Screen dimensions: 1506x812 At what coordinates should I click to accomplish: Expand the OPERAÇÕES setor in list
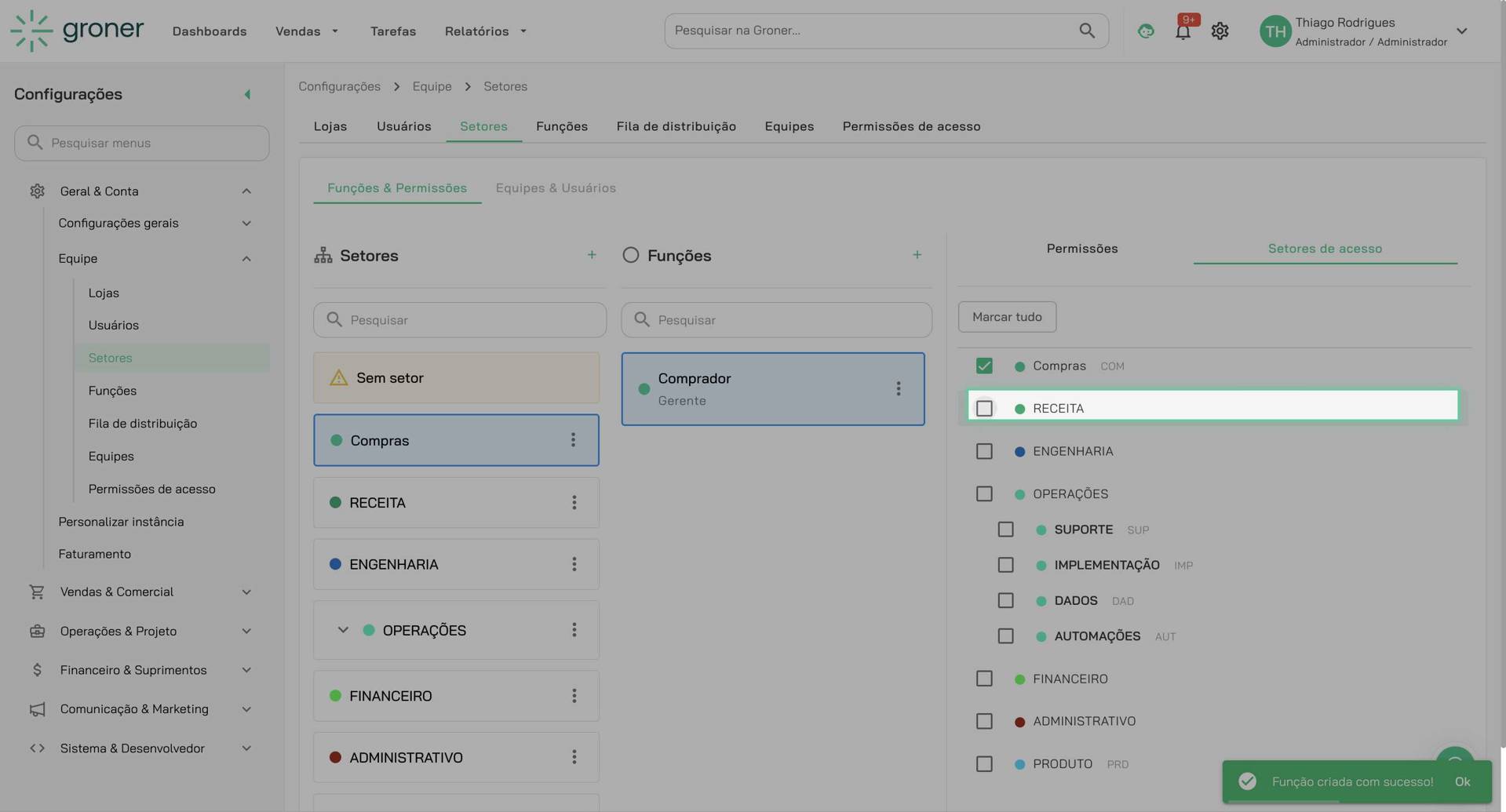[x=343, y=630]
